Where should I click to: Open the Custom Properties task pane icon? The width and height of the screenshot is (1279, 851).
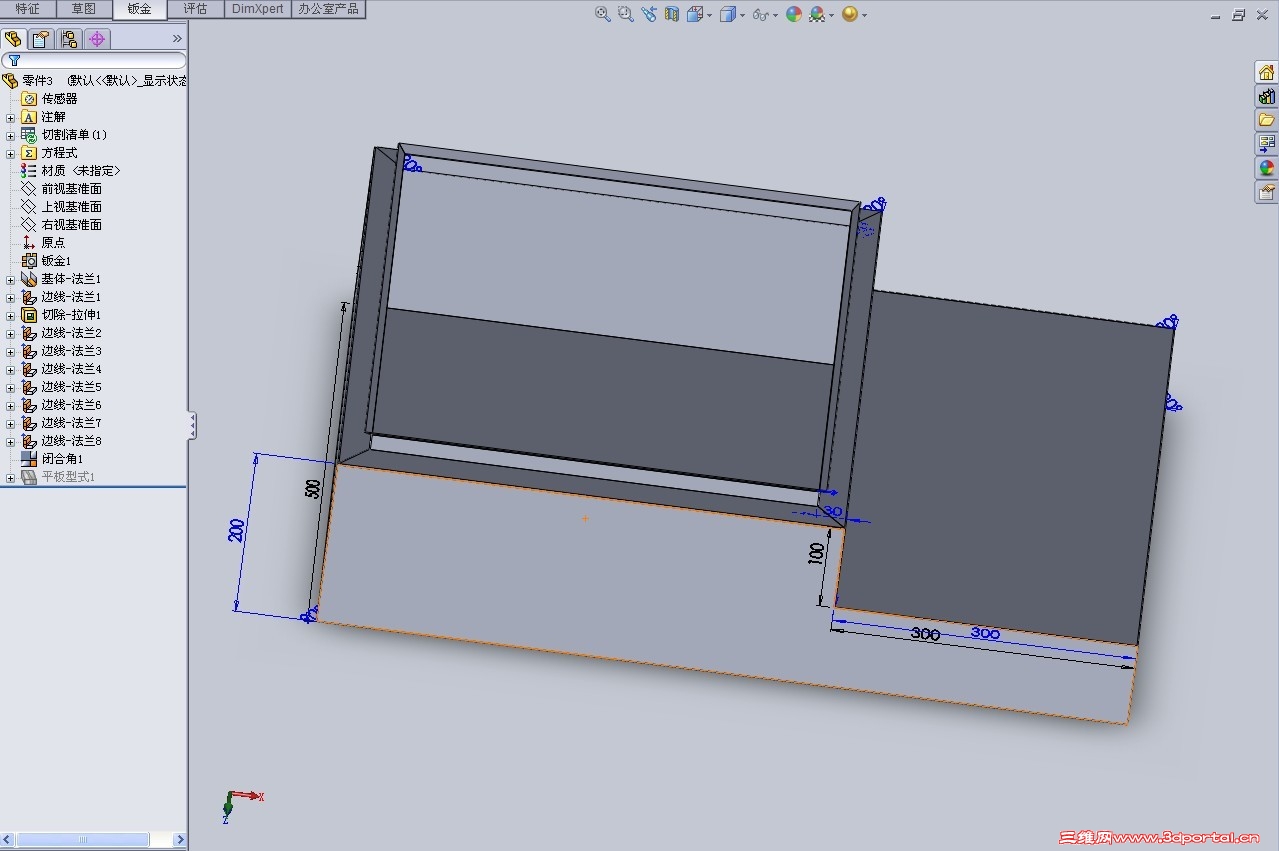pos(1267,192)
